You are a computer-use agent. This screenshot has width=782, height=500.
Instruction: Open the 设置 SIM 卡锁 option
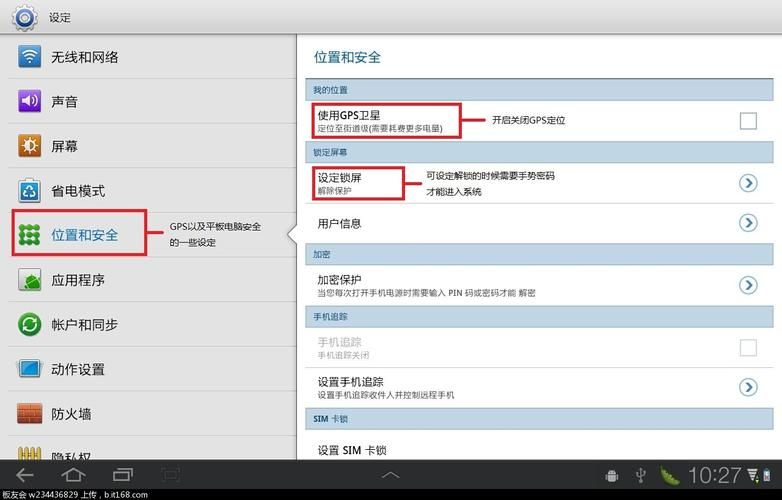click(350, 450)
